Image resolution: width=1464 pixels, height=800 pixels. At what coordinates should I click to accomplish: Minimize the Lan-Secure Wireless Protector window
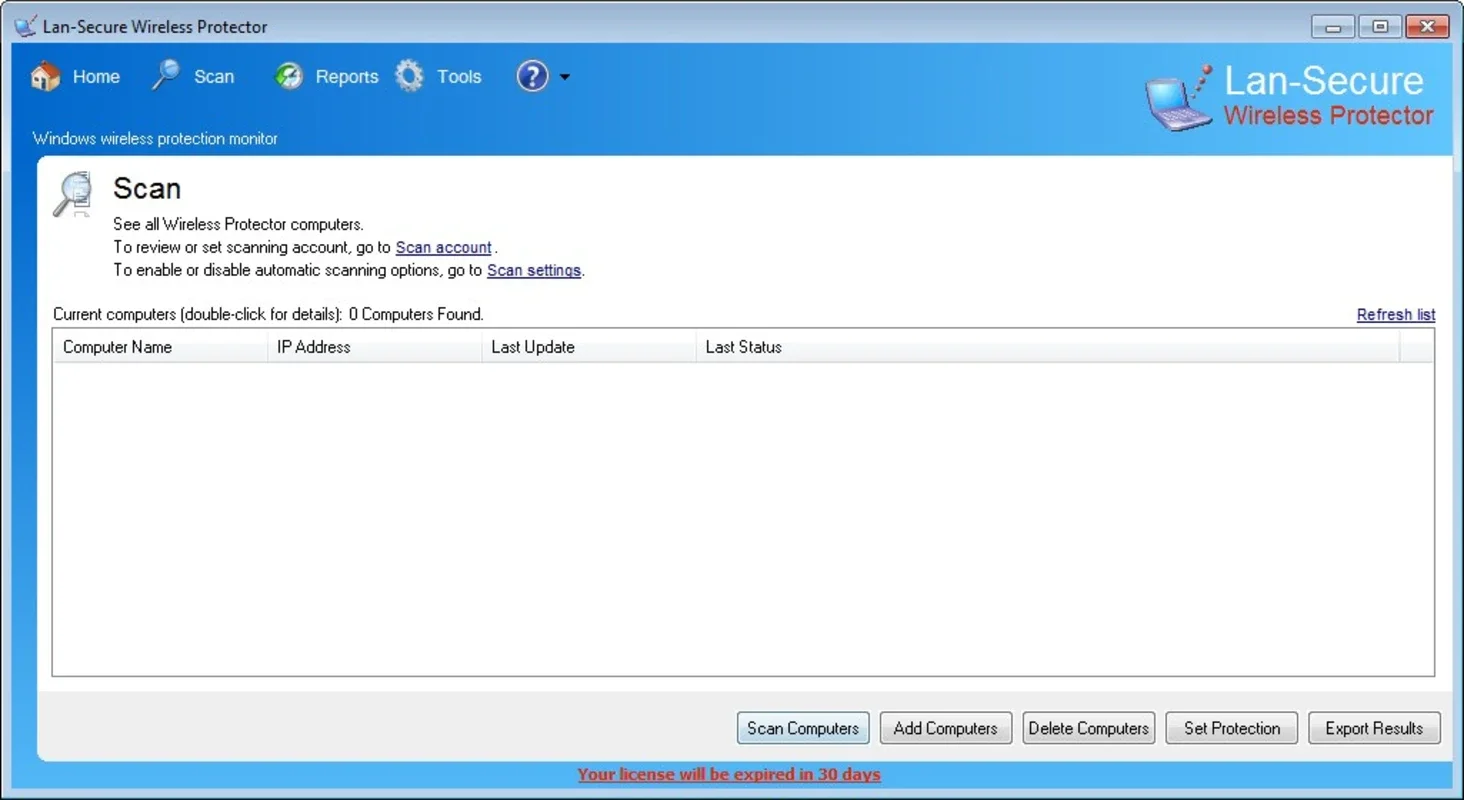[1333, 27]
